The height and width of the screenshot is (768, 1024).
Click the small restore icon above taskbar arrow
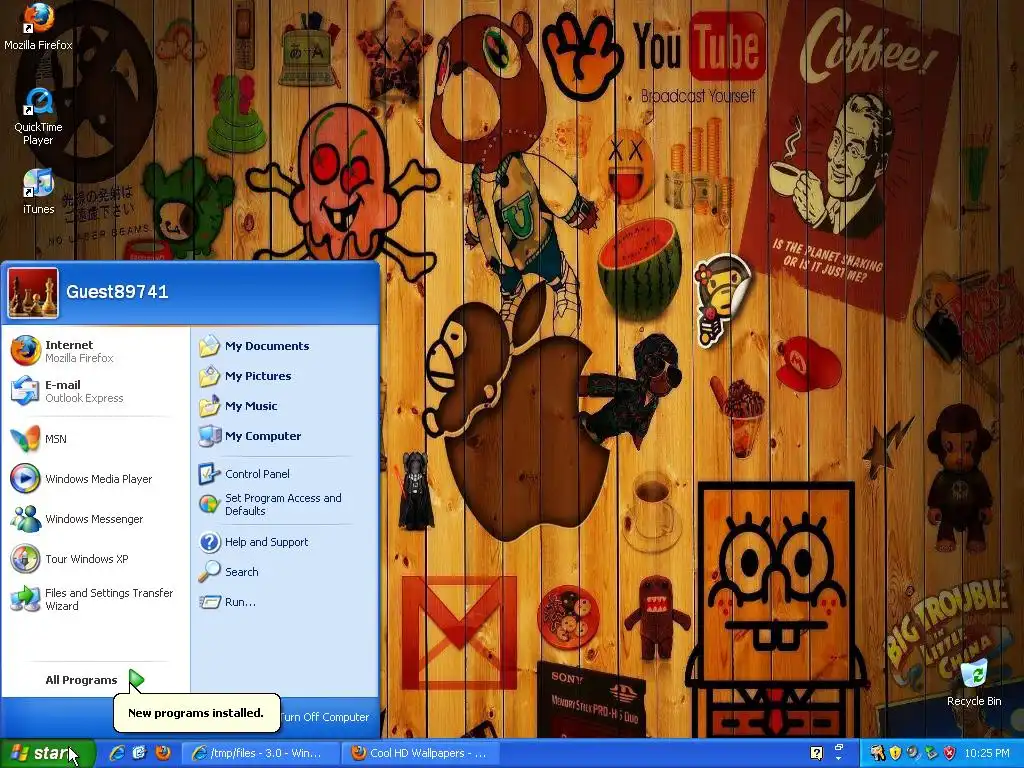pos(839,747)
